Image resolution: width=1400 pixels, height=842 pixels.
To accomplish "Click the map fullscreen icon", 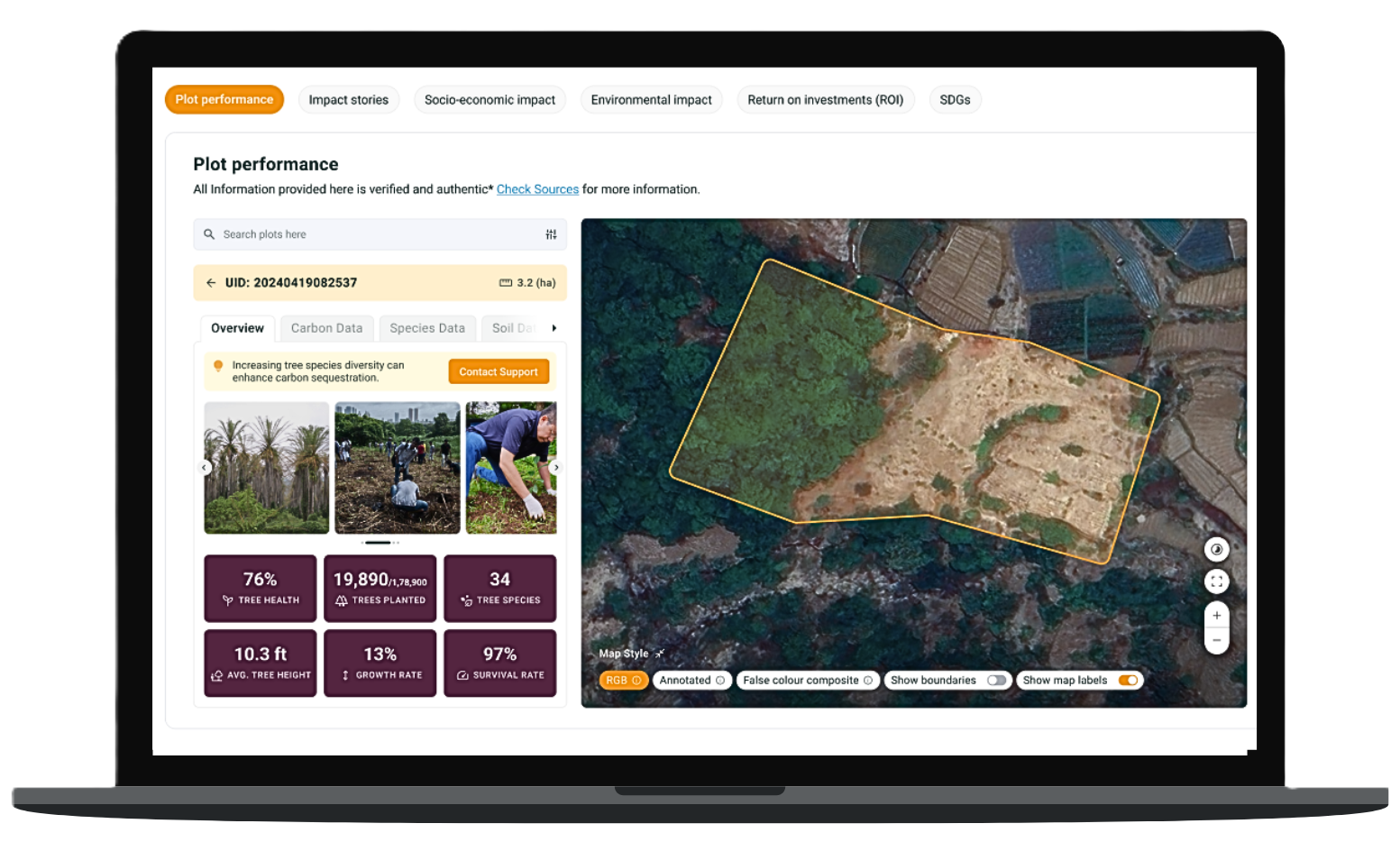I will (x=1216, y=581).
